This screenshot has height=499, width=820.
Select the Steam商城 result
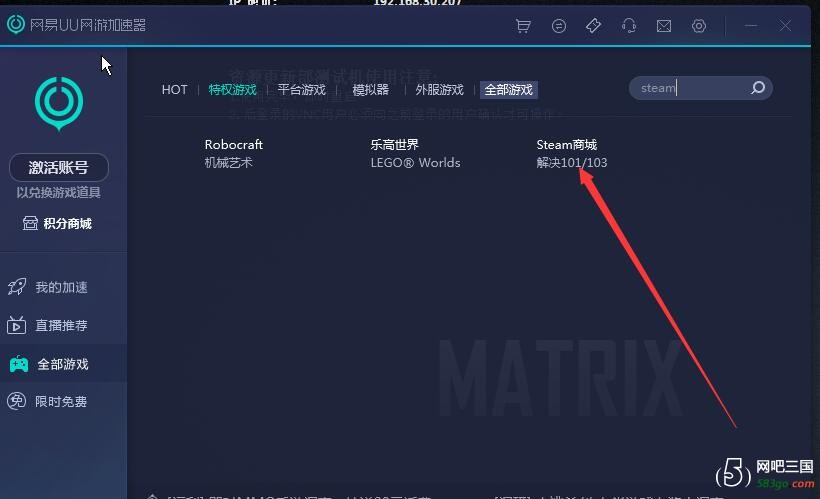pos(572,153)
